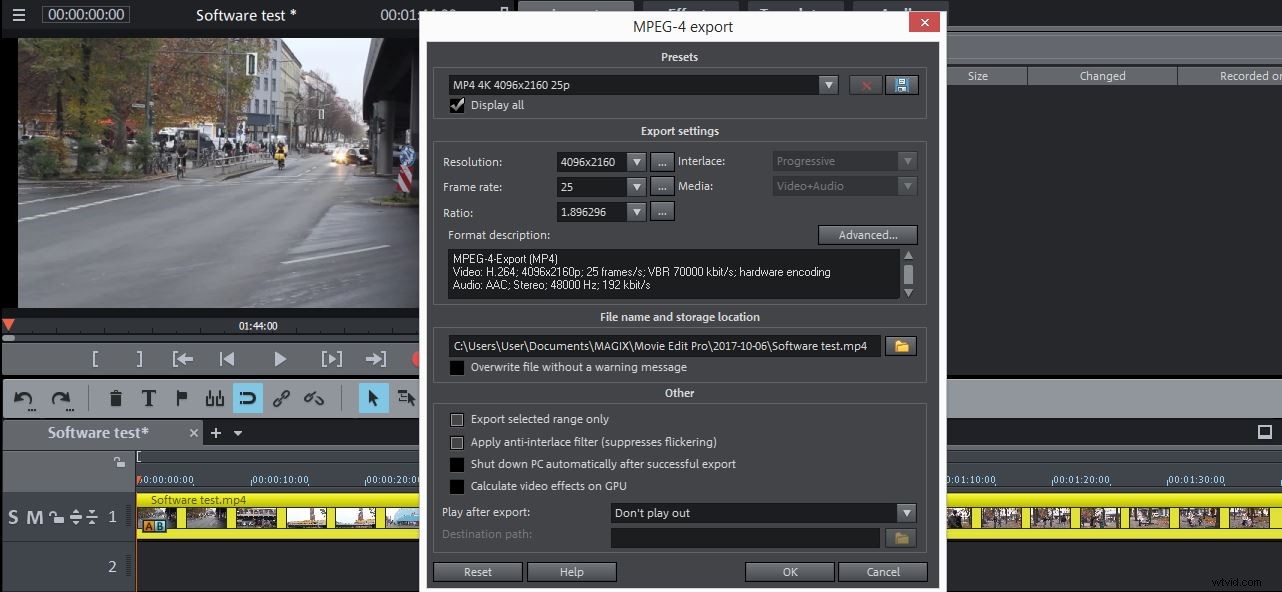This screenshot has width=1282, height=592.
Task: Click the Reset button in the export dialog
Action: click(x=477, y=571)
